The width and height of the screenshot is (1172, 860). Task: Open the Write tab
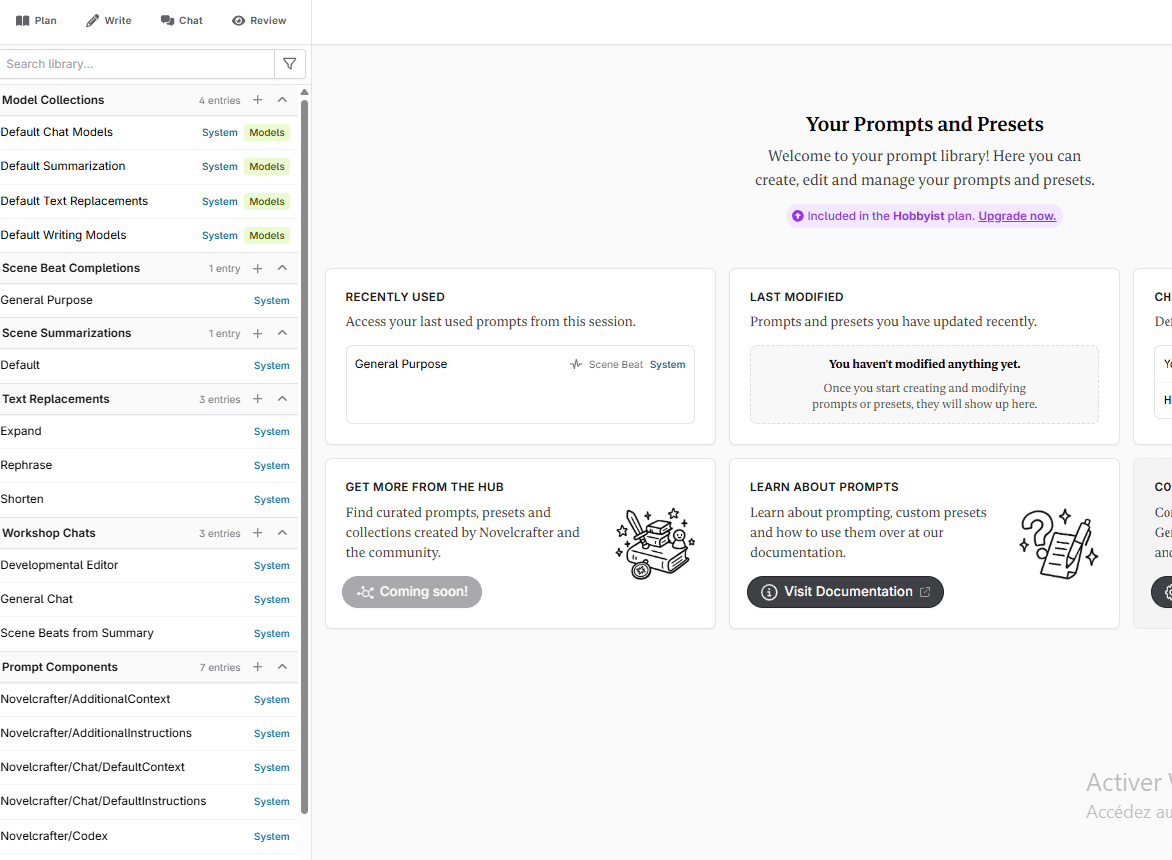pos(108,20)
